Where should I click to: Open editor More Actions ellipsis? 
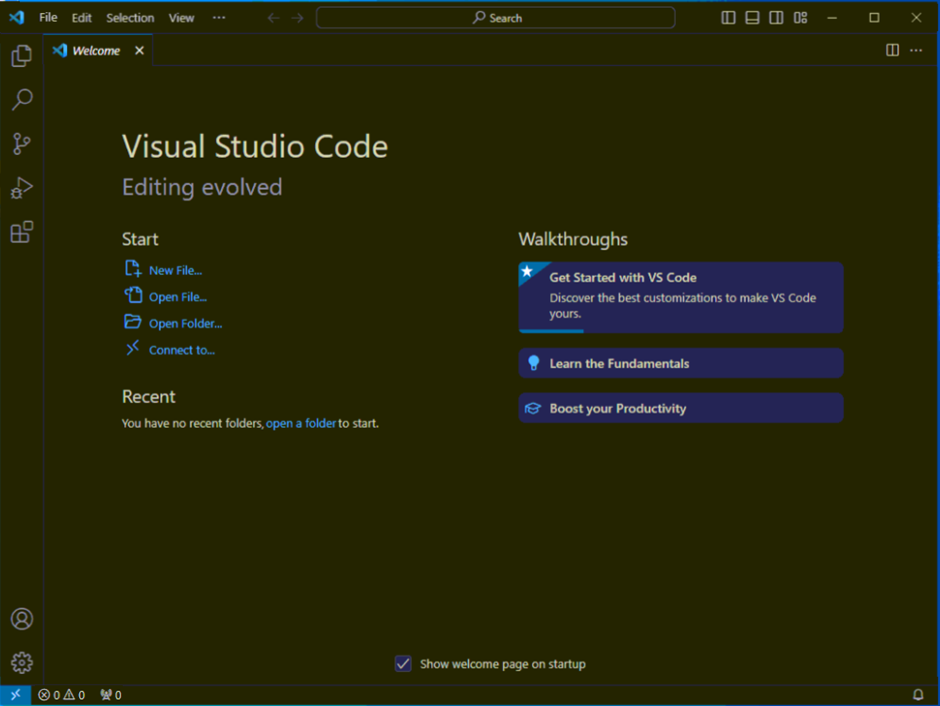[916, 50]
